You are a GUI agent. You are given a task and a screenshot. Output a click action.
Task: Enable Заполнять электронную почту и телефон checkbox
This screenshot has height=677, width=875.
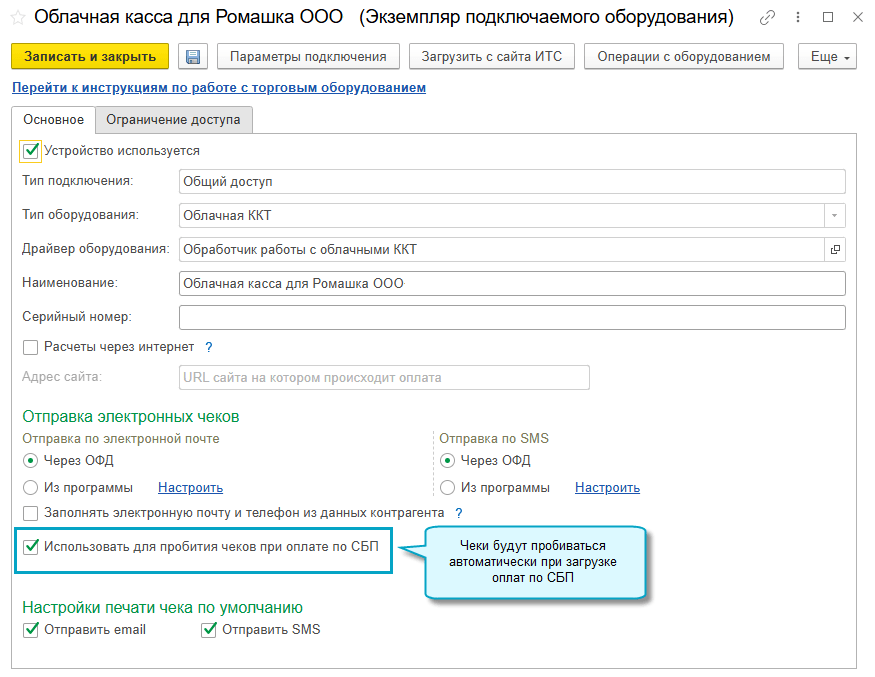tap(31, 513)
